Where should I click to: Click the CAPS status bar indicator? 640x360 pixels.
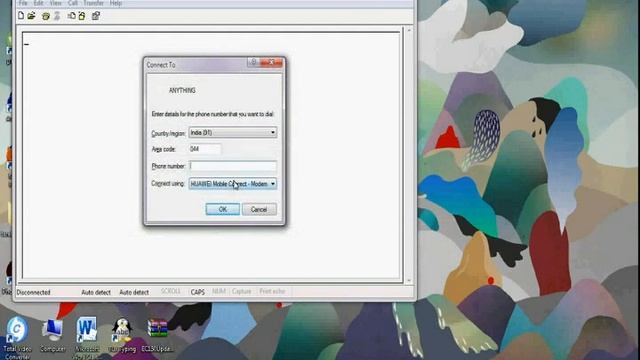coord(198,292)
